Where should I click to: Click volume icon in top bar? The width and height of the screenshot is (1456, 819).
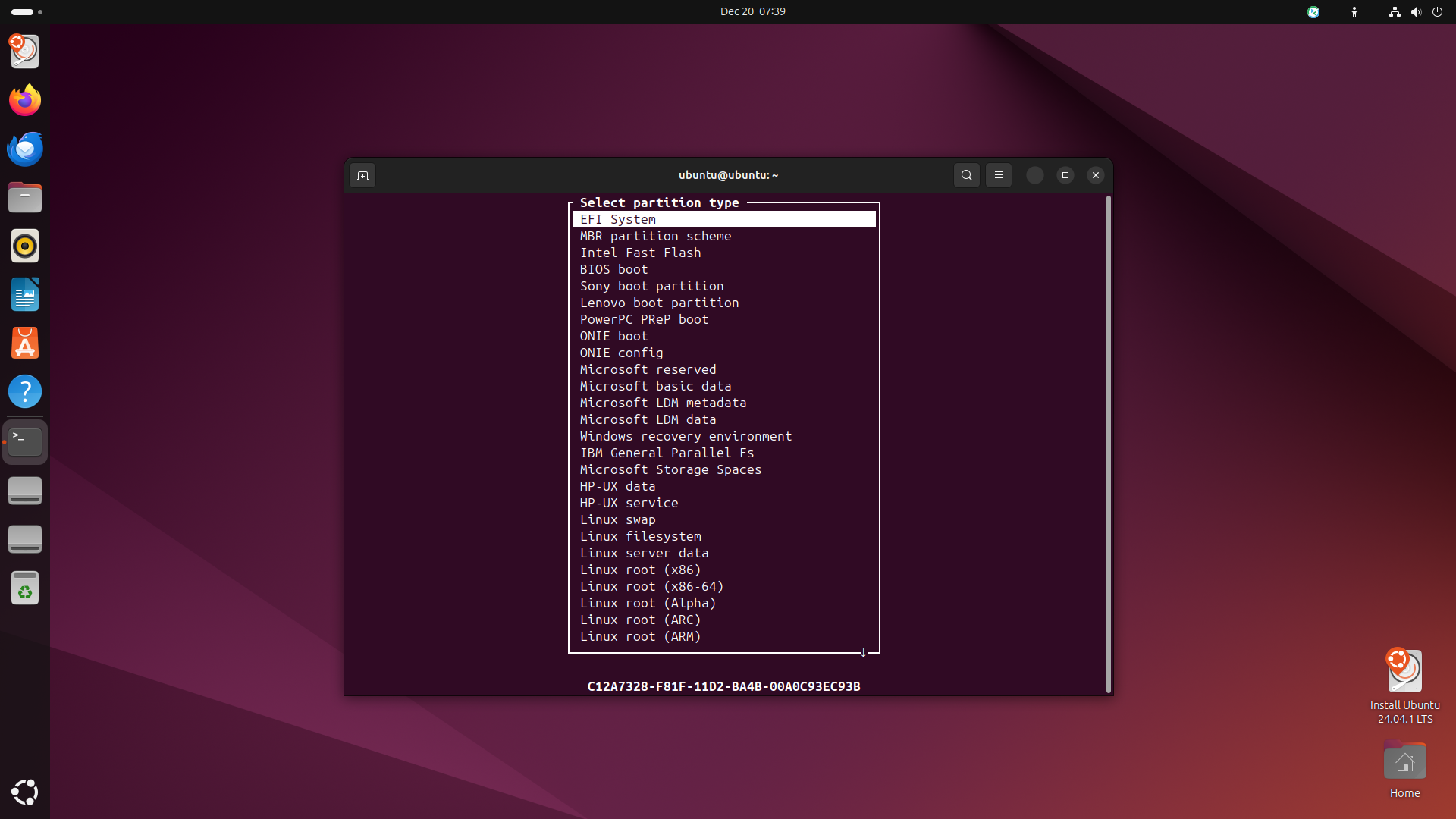coord(1416,11)
